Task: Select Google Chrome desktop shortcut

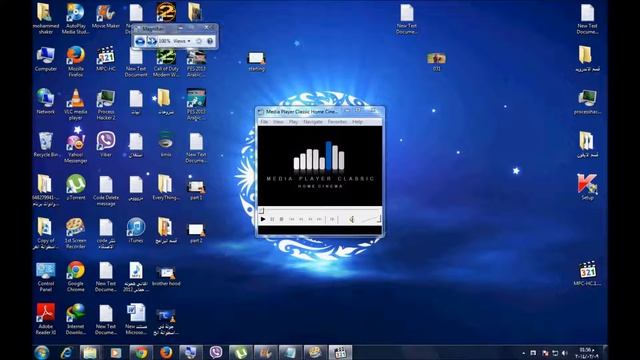Action: coord(76,277)
